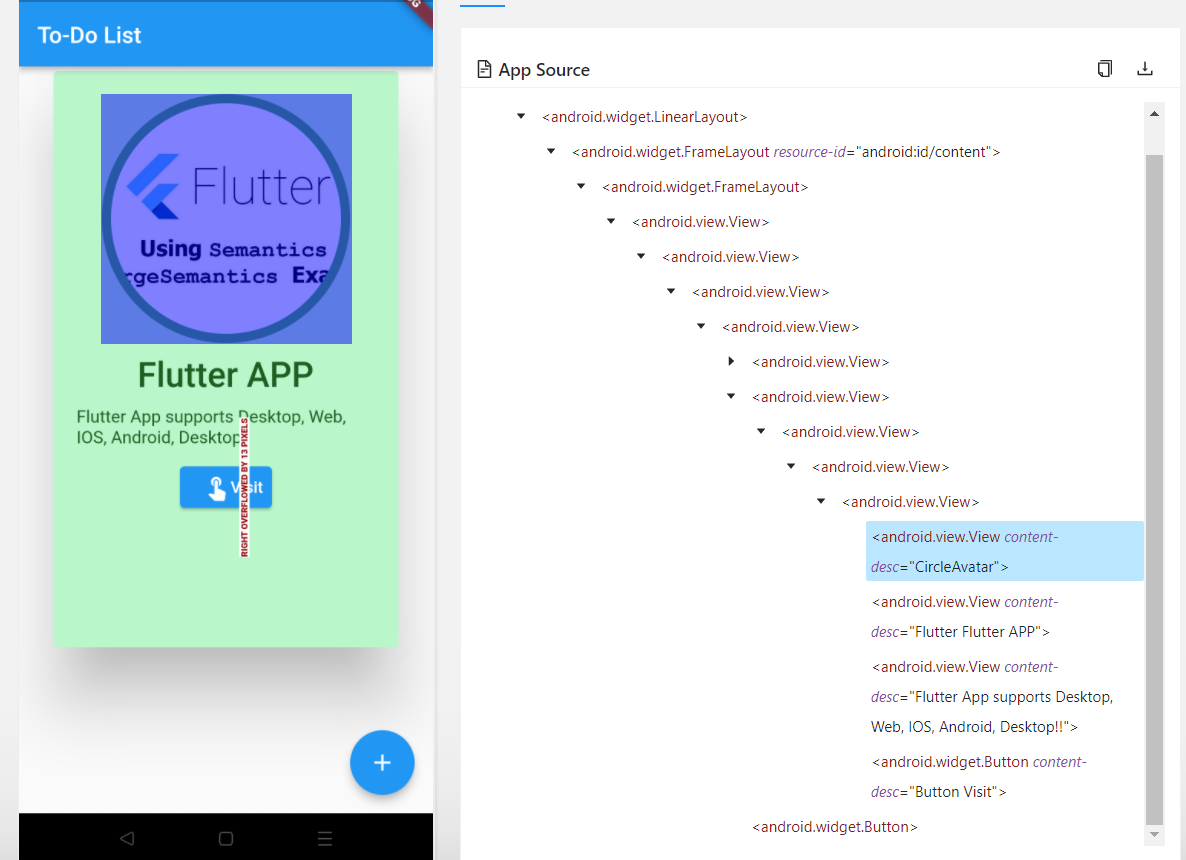The image size is (1186, 860).
Task: Collapse the second android.widget.FrameLayout node
Action: pyautogui.click(x=581, y=186)
